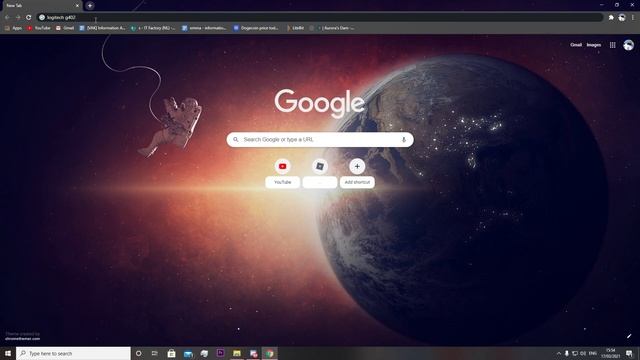Screen dimensions: 640x360
Task: Switch to Chrome on the taskbar
Action: pyautogui.click(x=269, y=353)
